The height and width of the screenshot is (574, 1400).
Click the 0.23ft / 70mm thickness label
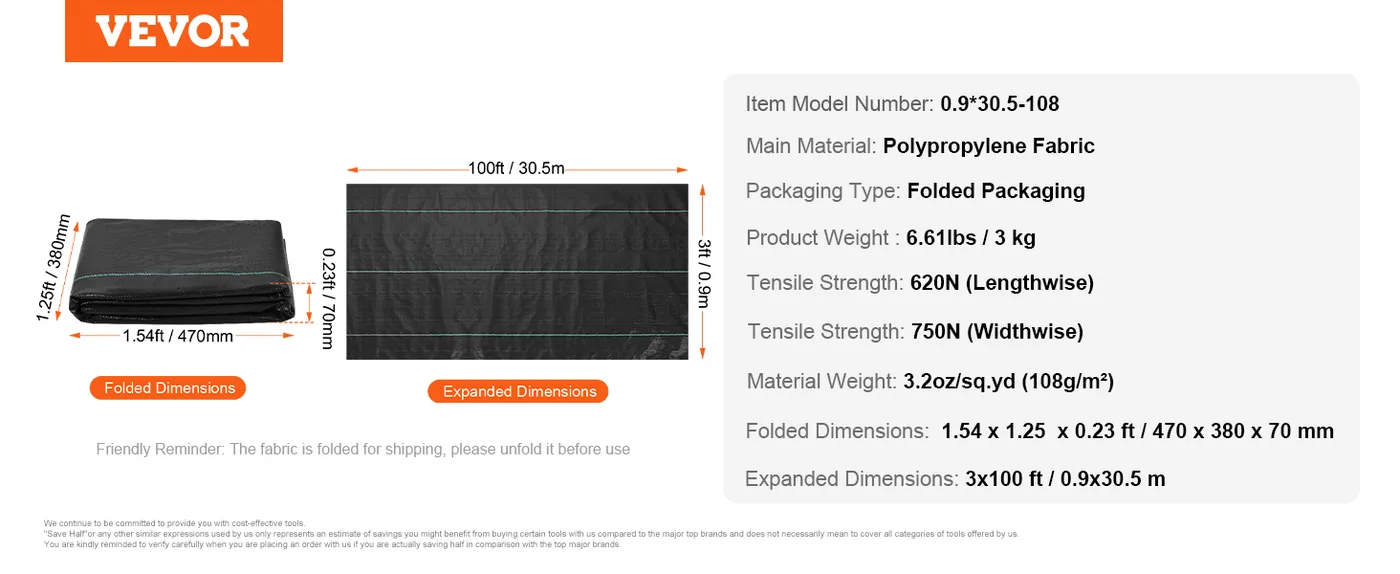[328, 298]
